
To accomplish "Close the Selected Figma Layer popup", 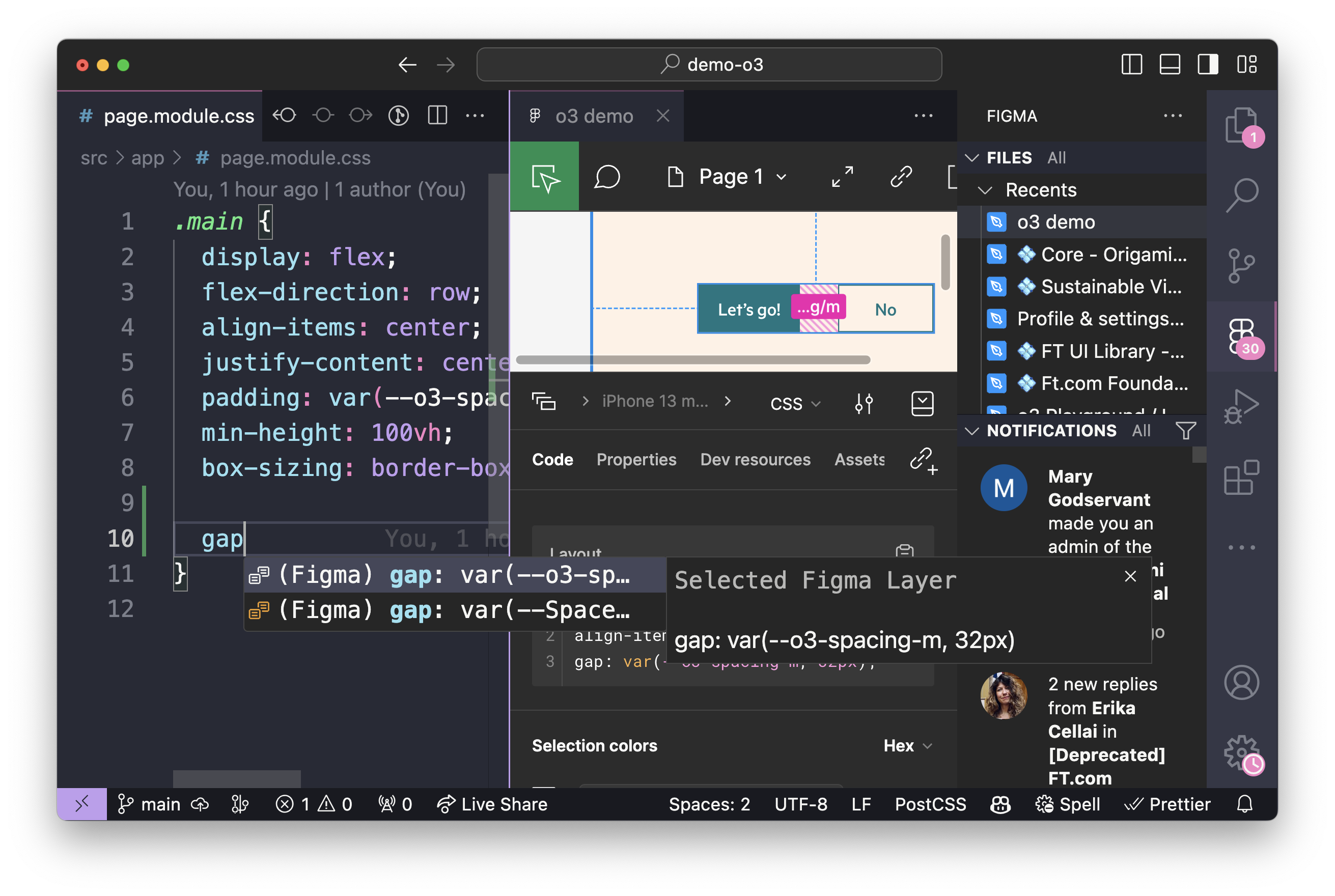I will coord(1130,576).
